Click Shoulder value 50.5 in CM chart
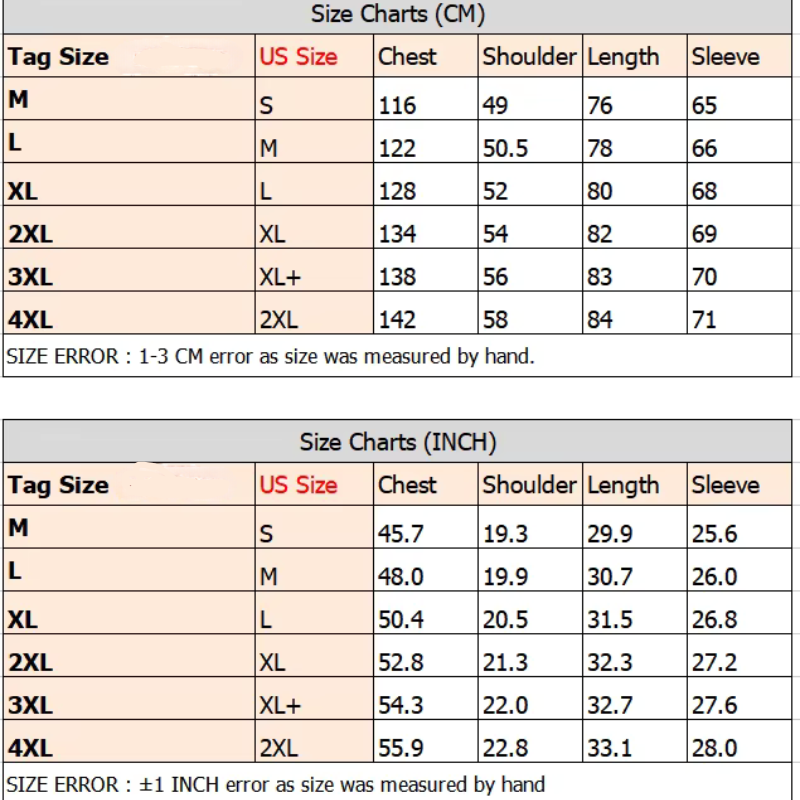The image size is (800, 800). (506, 148)
